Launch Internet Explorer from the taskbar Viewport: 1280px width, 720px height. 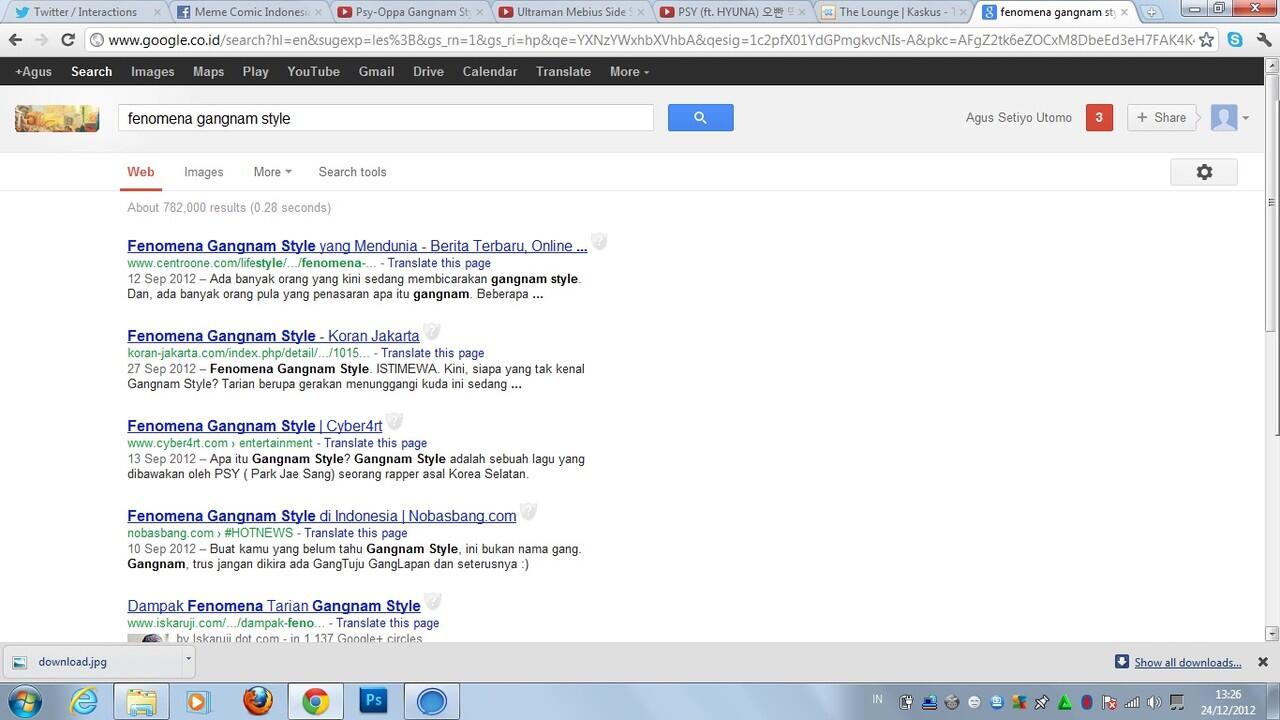point(84,701)
